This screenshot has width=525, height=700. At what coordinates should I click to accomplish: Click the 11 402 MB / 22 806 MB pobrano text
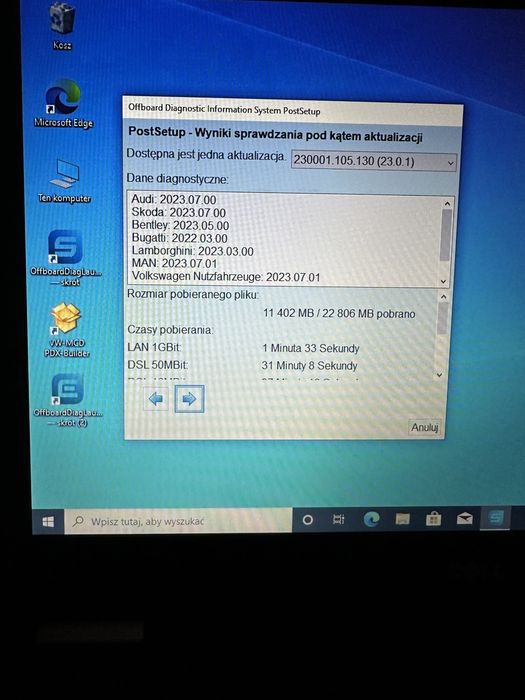click(x=339, y=313)
